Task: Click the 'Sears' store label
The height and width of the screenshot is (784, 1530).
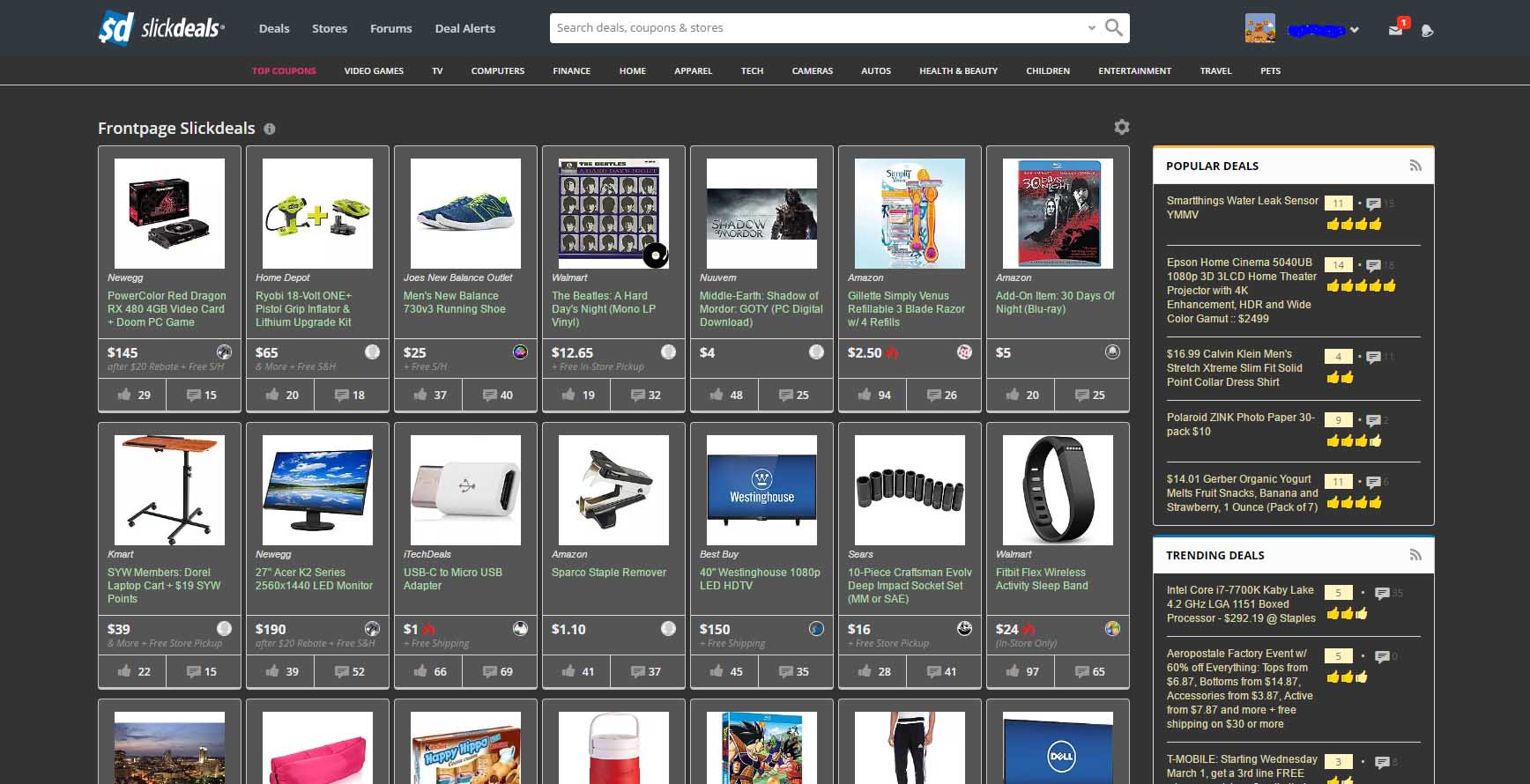Action: click(x=860, y=554)
